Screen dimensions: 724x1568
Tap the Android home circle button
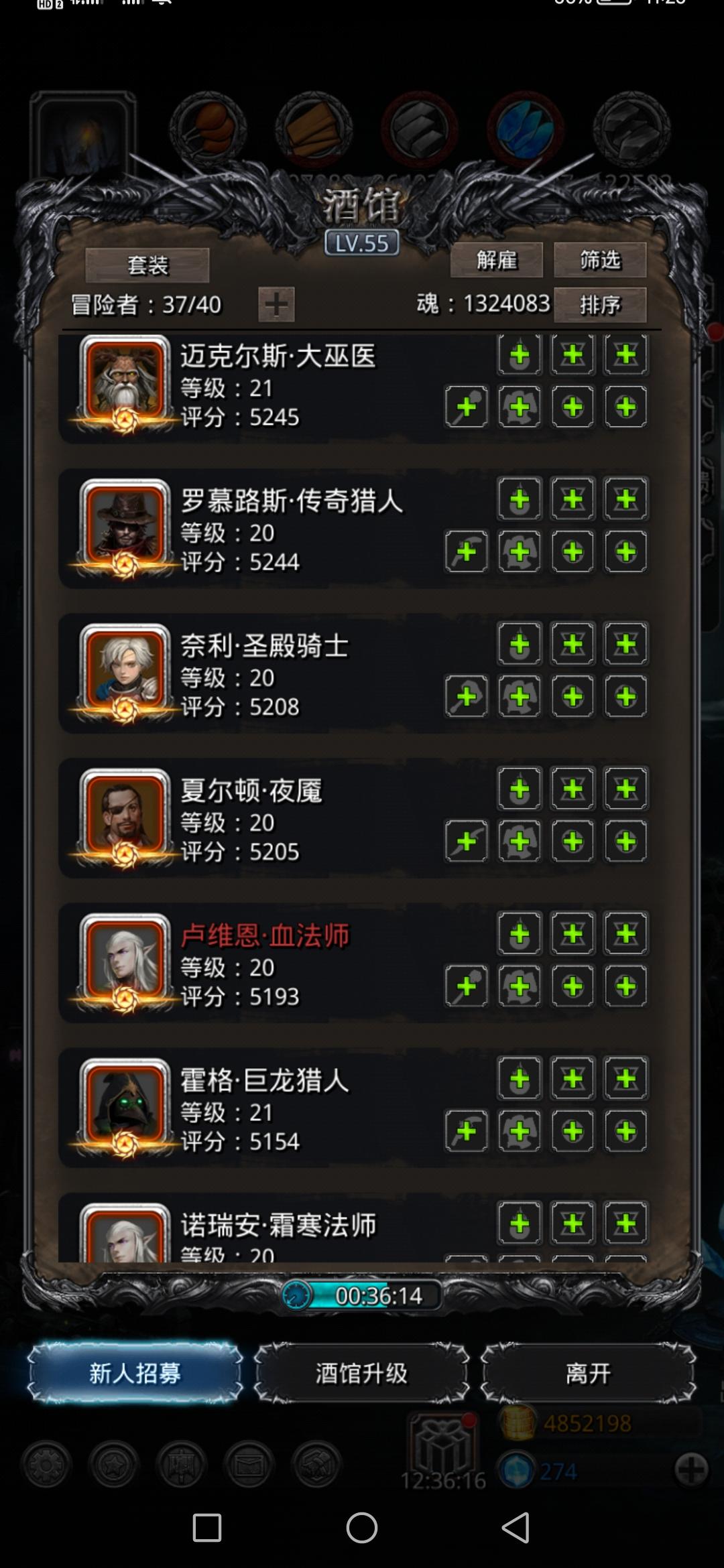point(361,1528)
